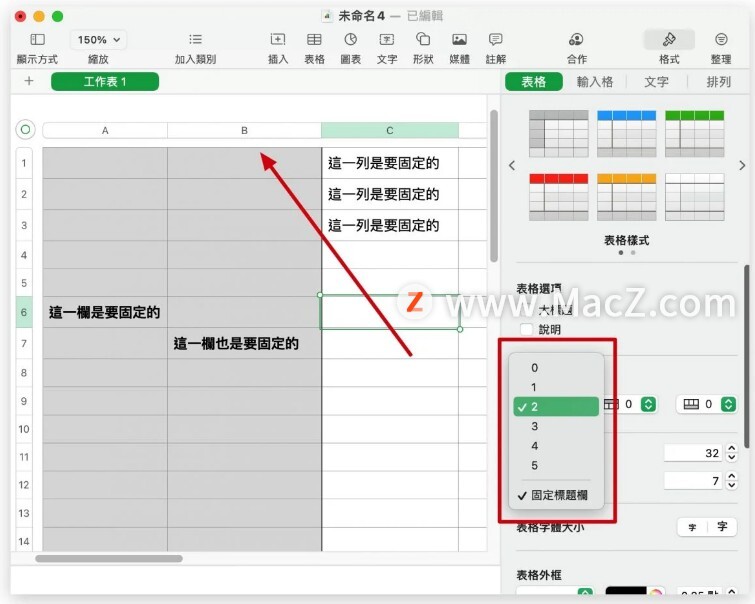Select column header C
The width and height of the screenshot is (755, 604).
390,131
